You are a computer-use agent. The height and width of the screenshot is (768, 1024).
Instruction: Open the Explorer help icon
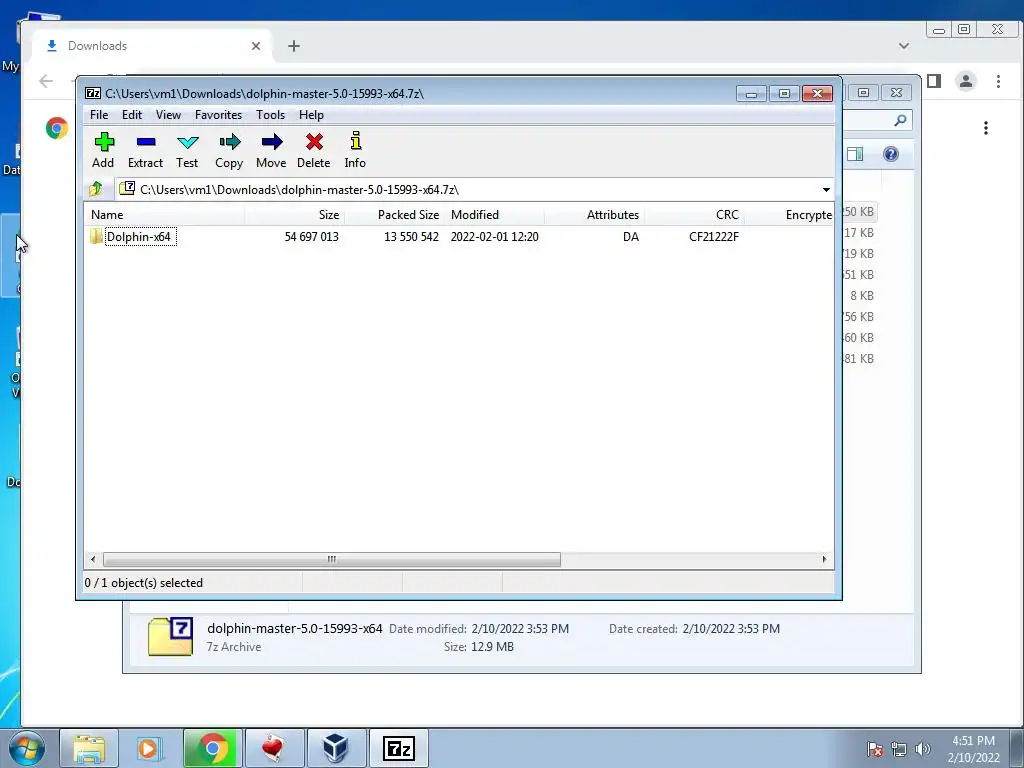point(891,154)
